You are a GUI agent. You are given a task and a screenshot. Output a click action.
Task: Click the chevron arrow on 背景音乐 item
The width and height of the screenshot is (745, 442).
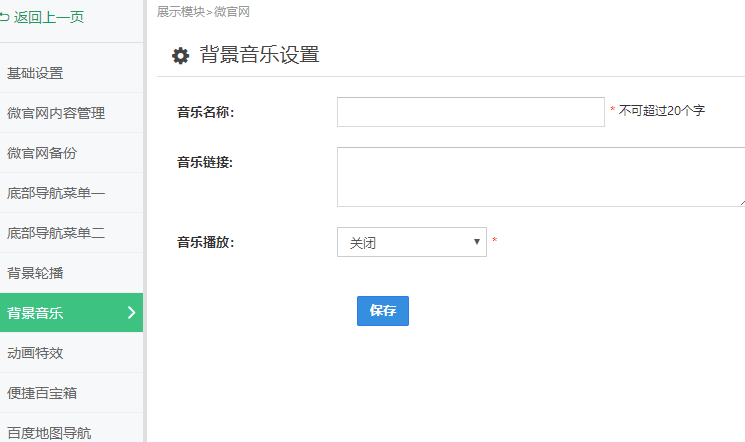click(x=132, y=313)
